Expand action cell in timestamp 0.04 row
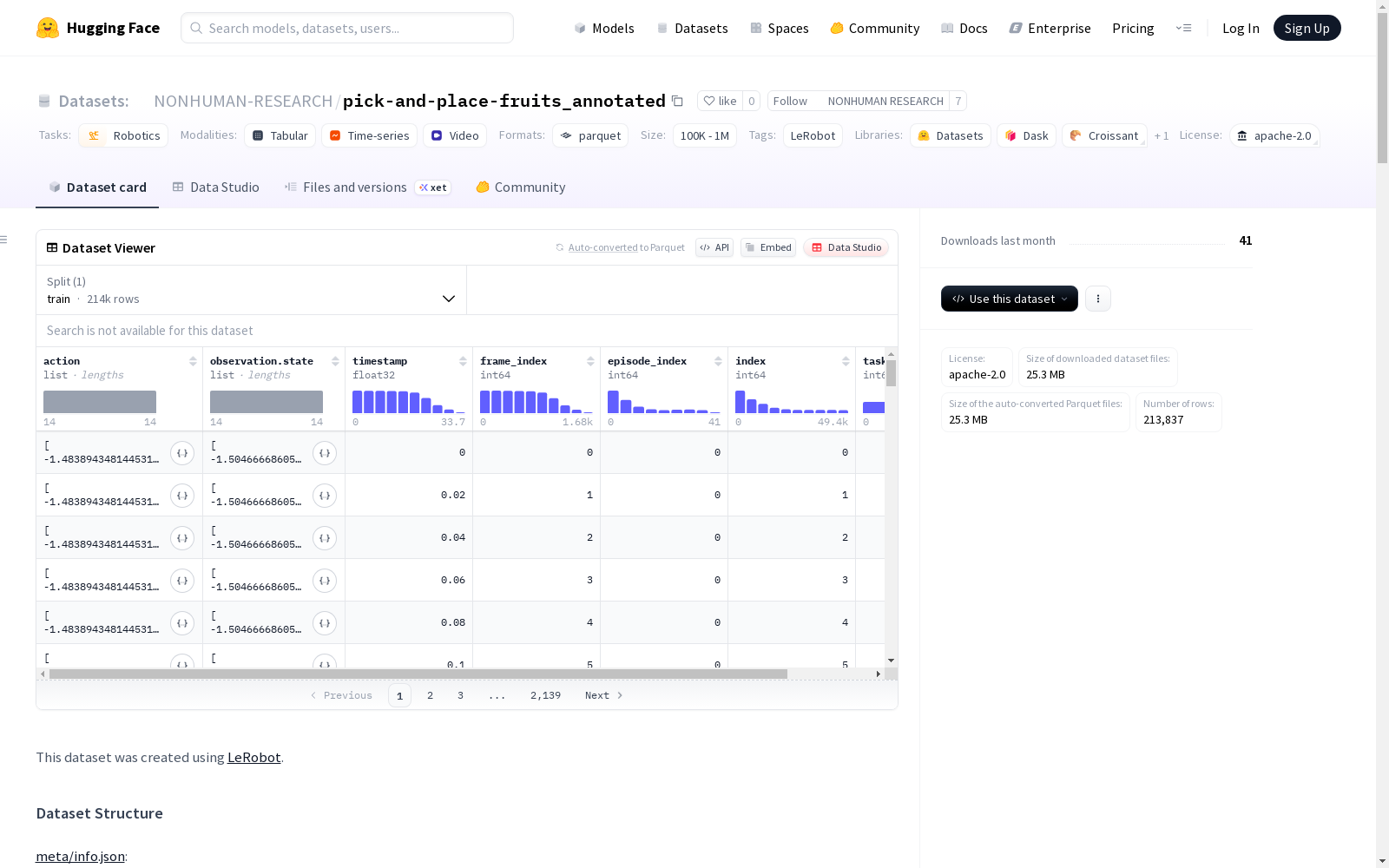Screen dimensions: 1389x868 [182, 538]
